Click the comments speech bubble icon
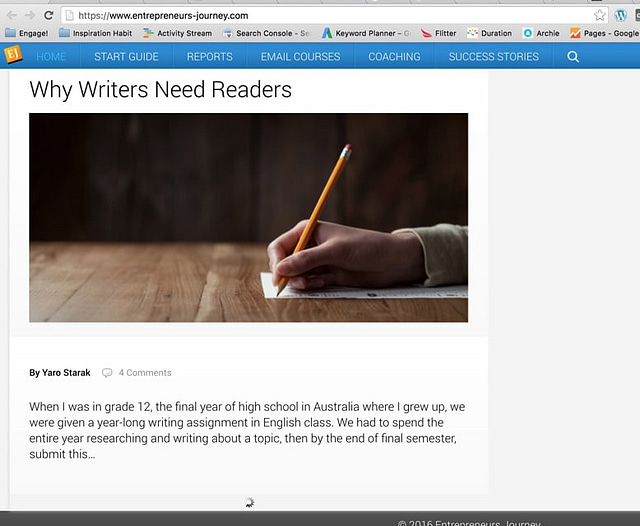 click(107, 373)
